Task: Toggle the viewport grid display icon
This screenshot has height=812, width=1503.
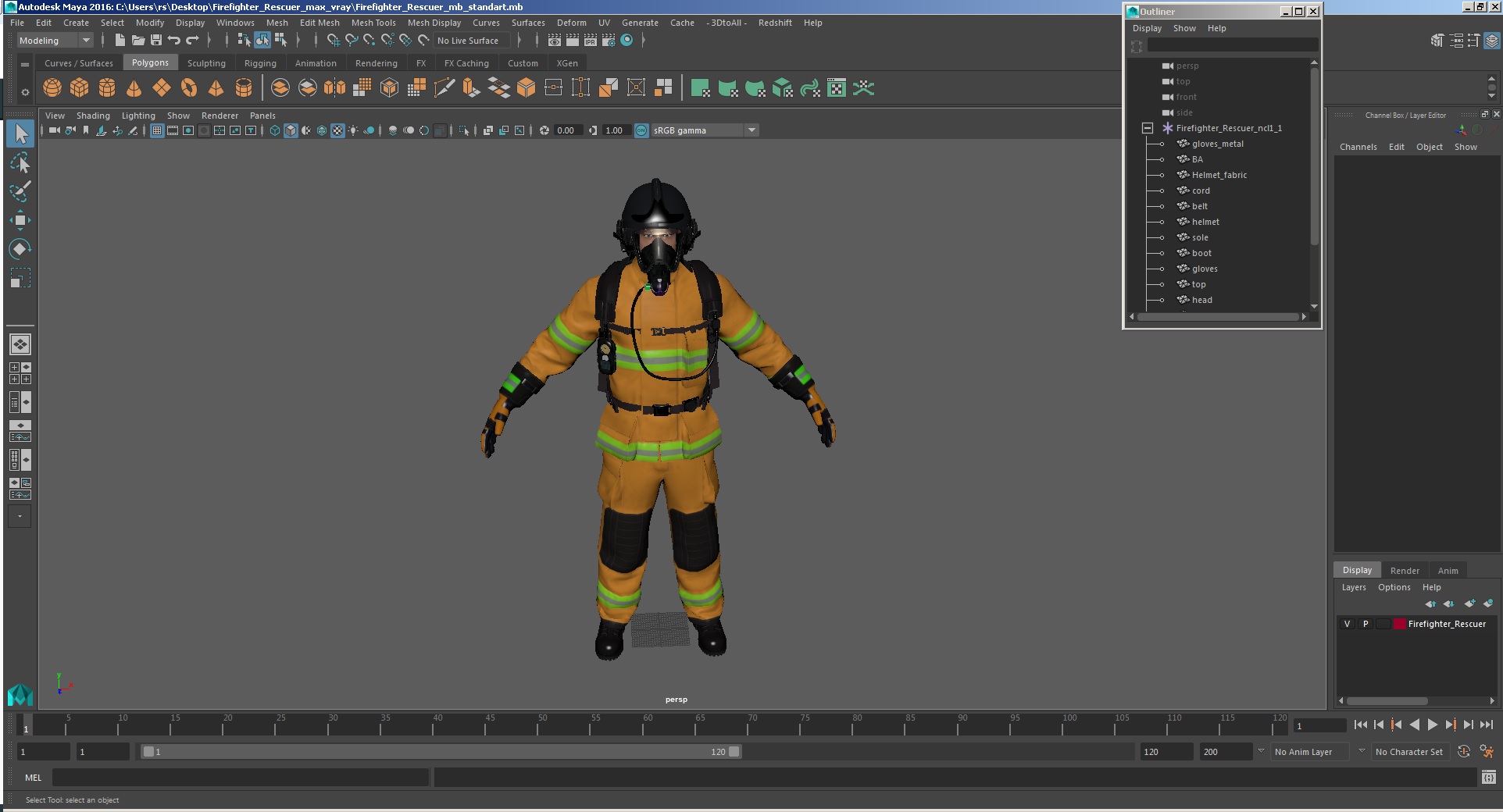Action: (x=157, y=130)
